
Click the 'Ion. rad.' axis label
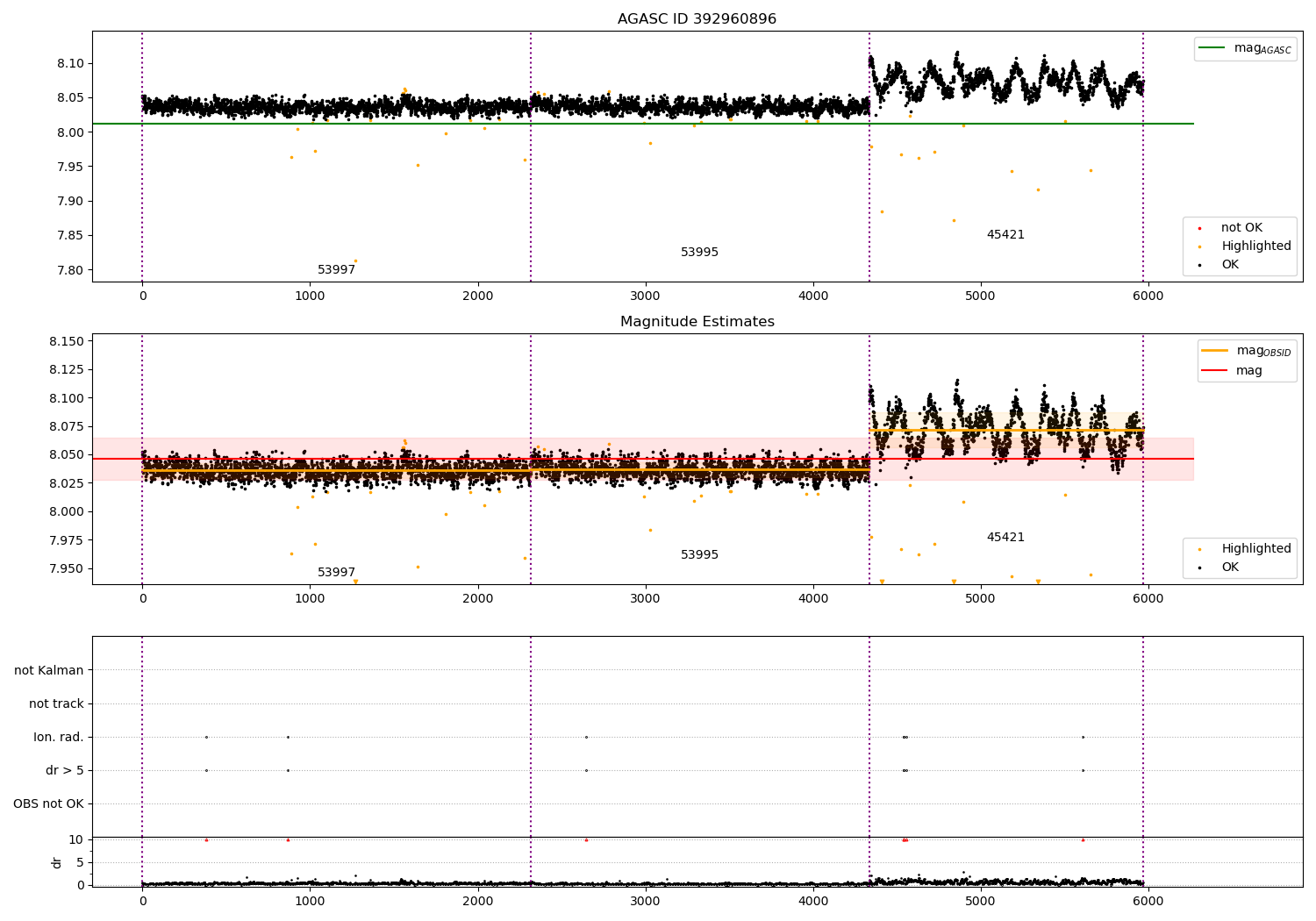click(59, 737)
